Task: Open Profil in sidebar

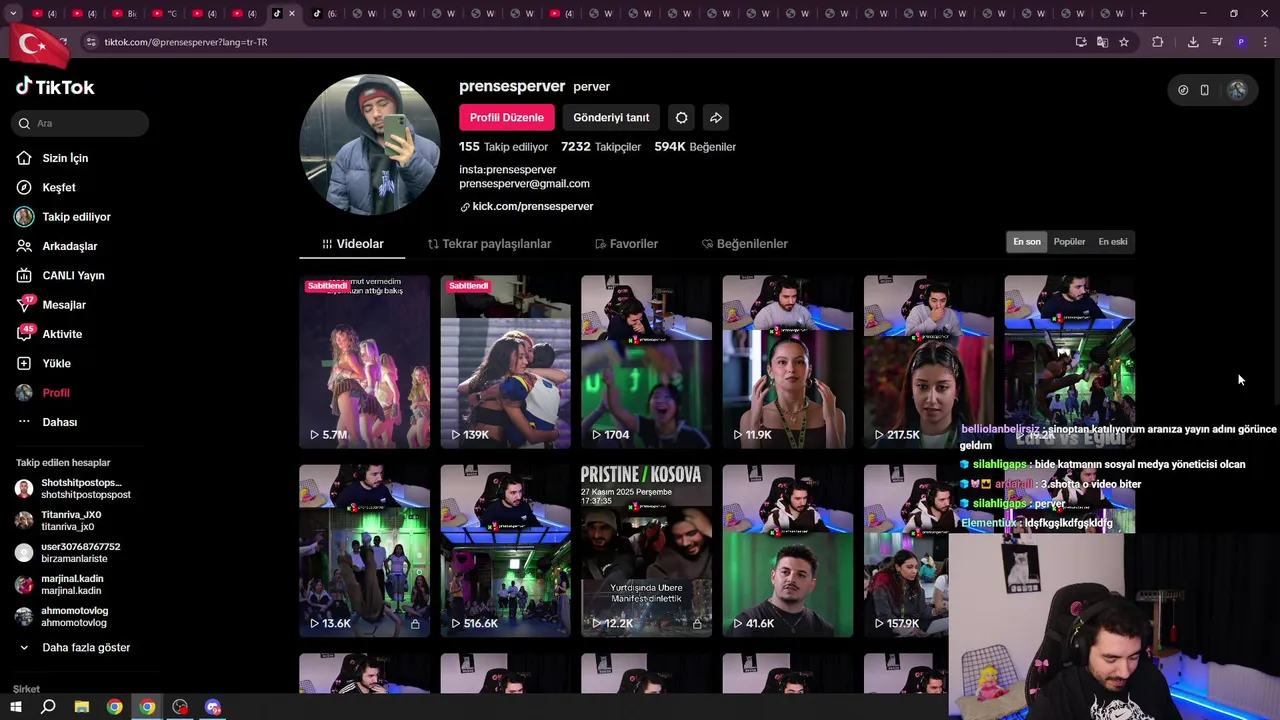Action: coord(56,393)
